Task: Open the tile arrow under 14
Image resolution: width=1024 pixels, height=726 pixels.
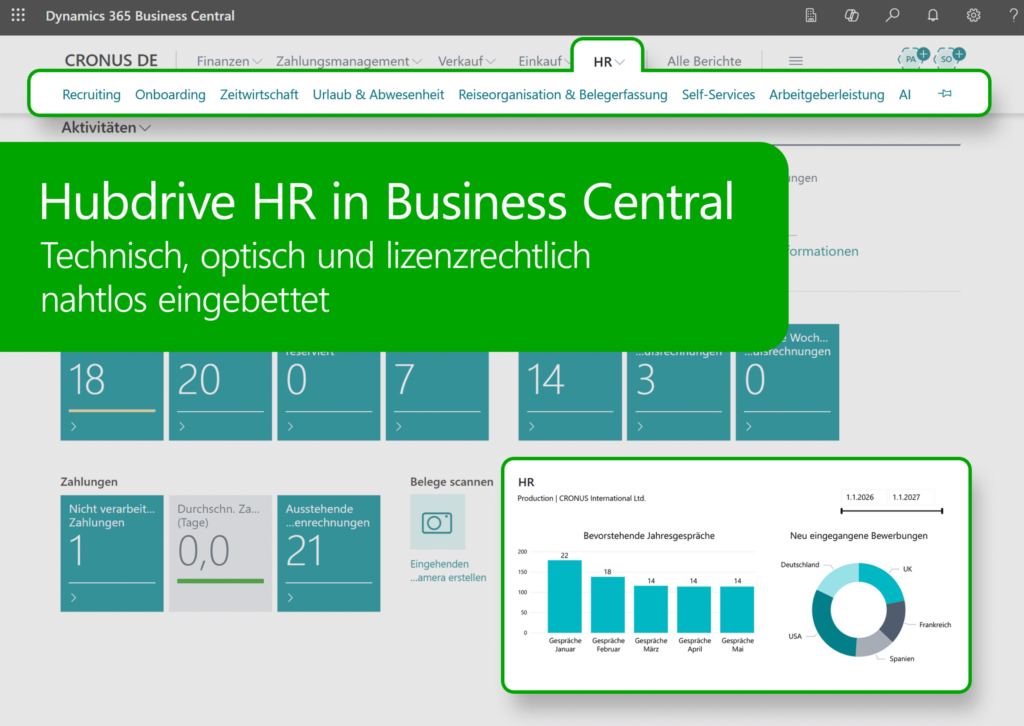Action: 532,426
